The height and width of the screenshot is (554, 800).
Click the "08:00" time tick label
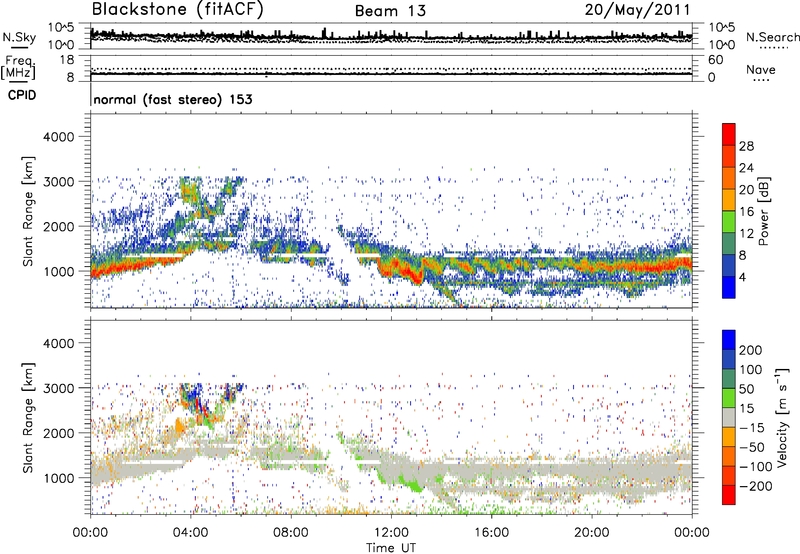[x=290, y=533]
